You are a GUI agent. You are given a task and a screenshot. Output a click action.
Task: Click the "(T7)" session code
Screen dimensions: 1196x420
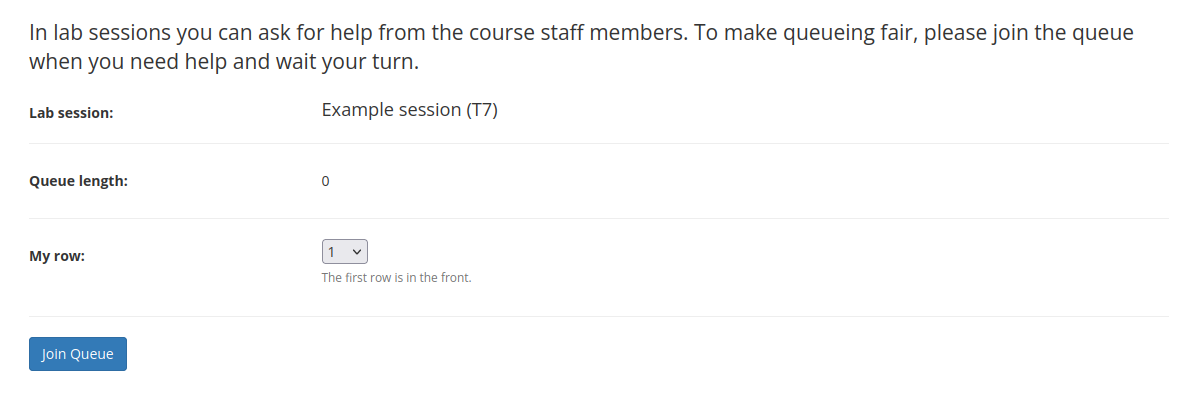coord(482,110)
